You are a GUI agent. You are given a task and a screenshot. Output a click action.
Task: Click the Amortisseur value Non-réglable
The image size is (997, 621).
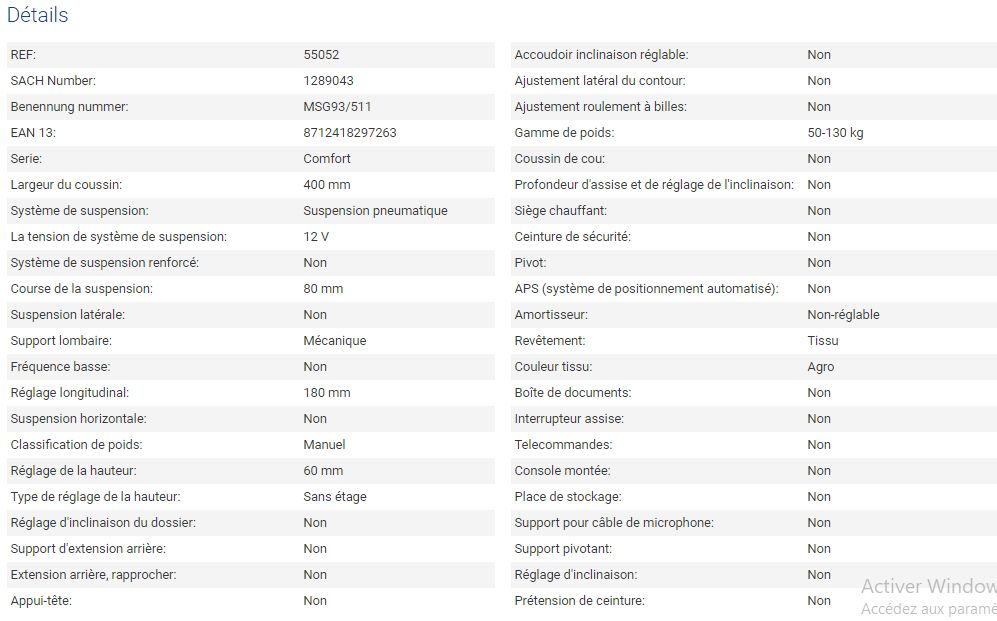coord(843,315)
